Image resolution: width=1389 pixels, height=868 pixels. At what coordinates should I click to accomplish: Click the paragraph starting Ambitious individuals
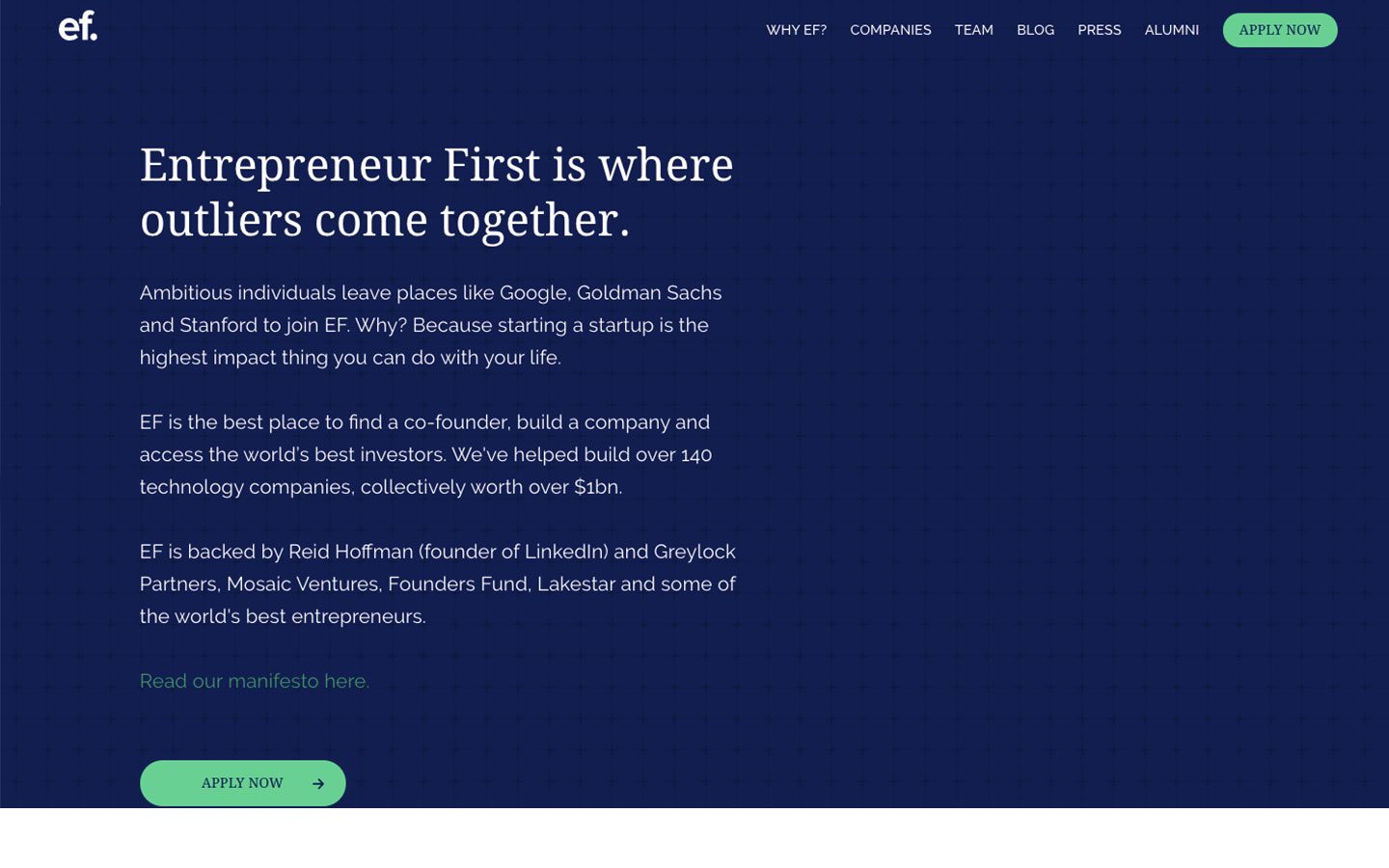[x=431, y=325]
